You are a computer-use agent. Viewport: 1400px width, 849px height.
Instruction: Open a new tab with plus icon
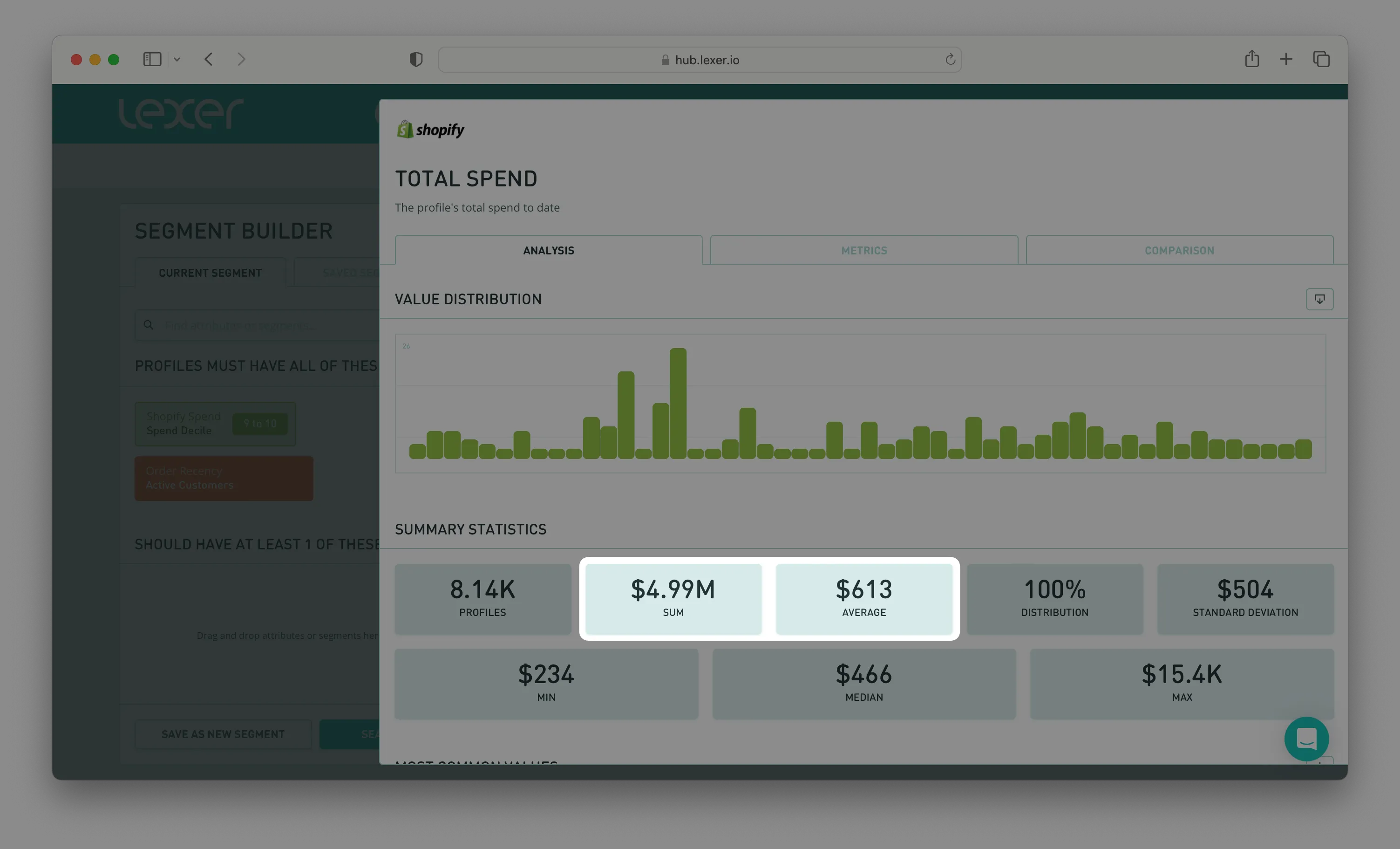point(1286,59)
